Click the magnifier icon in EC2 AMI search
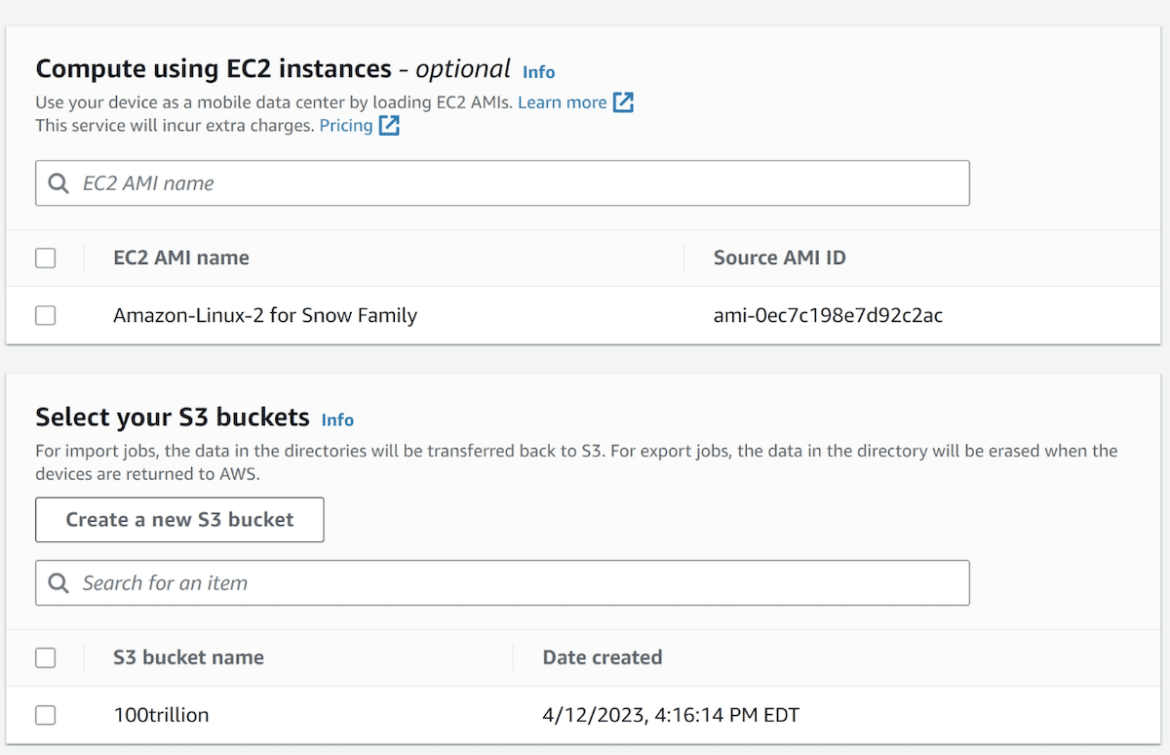 (x=58, y=184)
